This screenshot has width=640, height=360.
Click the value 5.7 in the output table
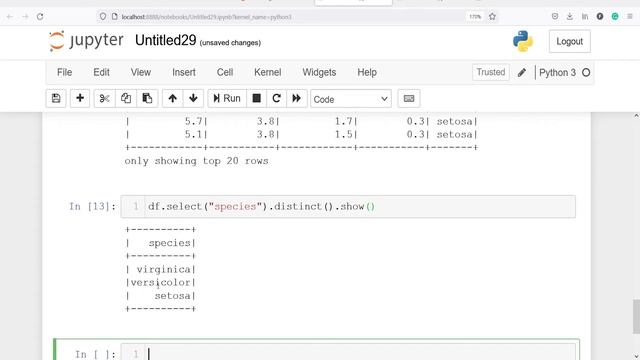tap(194, 121)
